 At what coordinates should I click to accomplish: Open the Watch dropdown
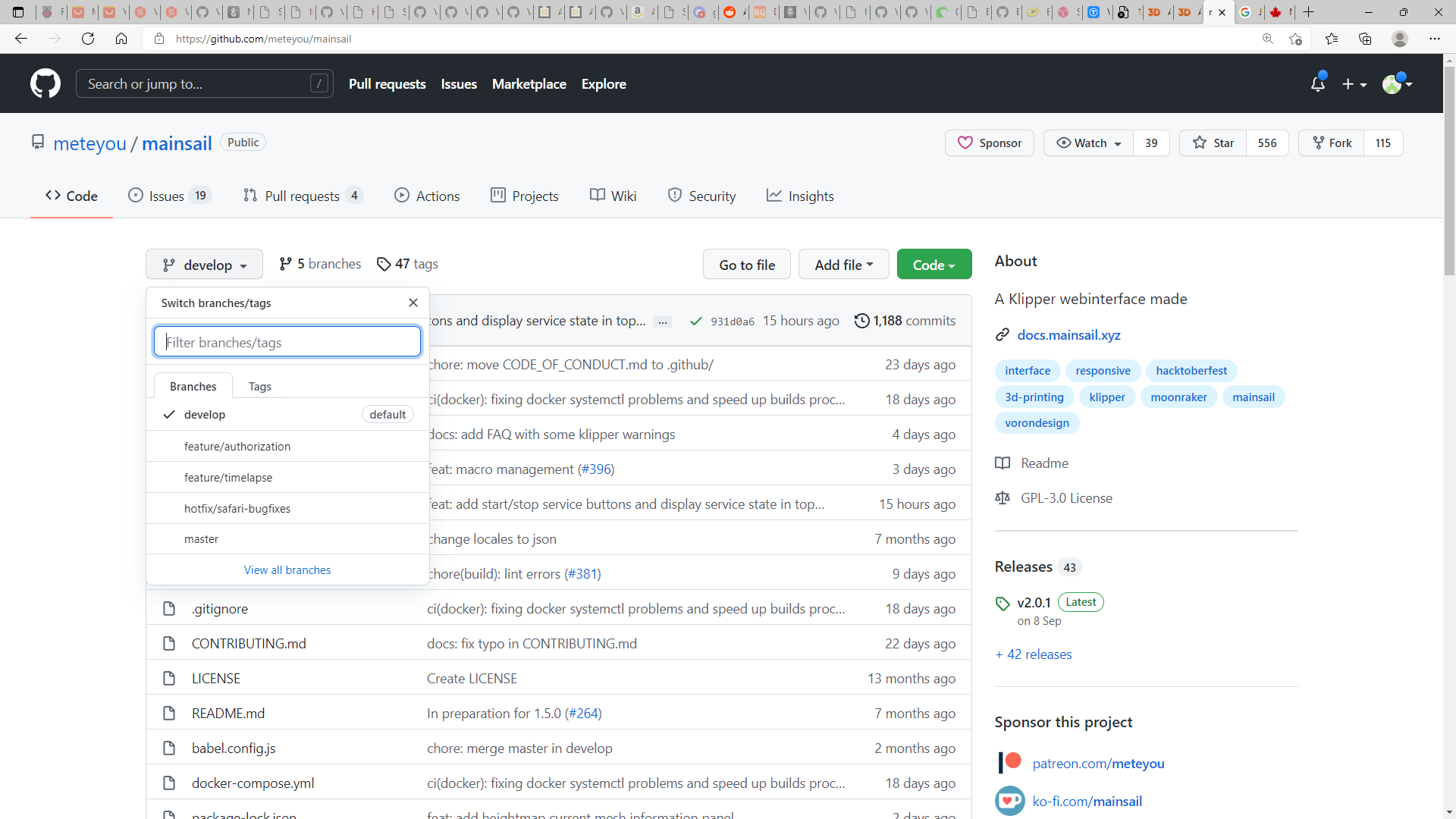pos(1089,143)
